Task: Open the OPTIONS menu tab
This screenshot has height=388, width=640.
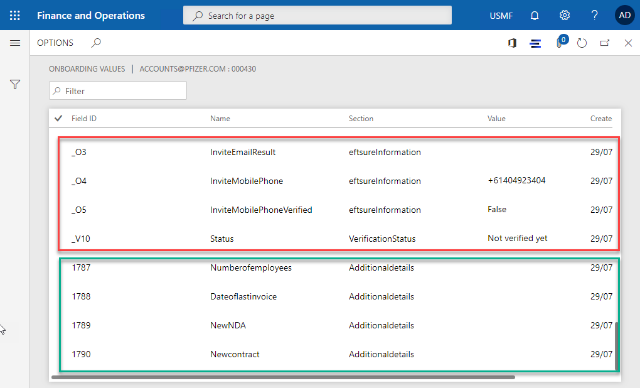Action: click(x=55, y=43)
